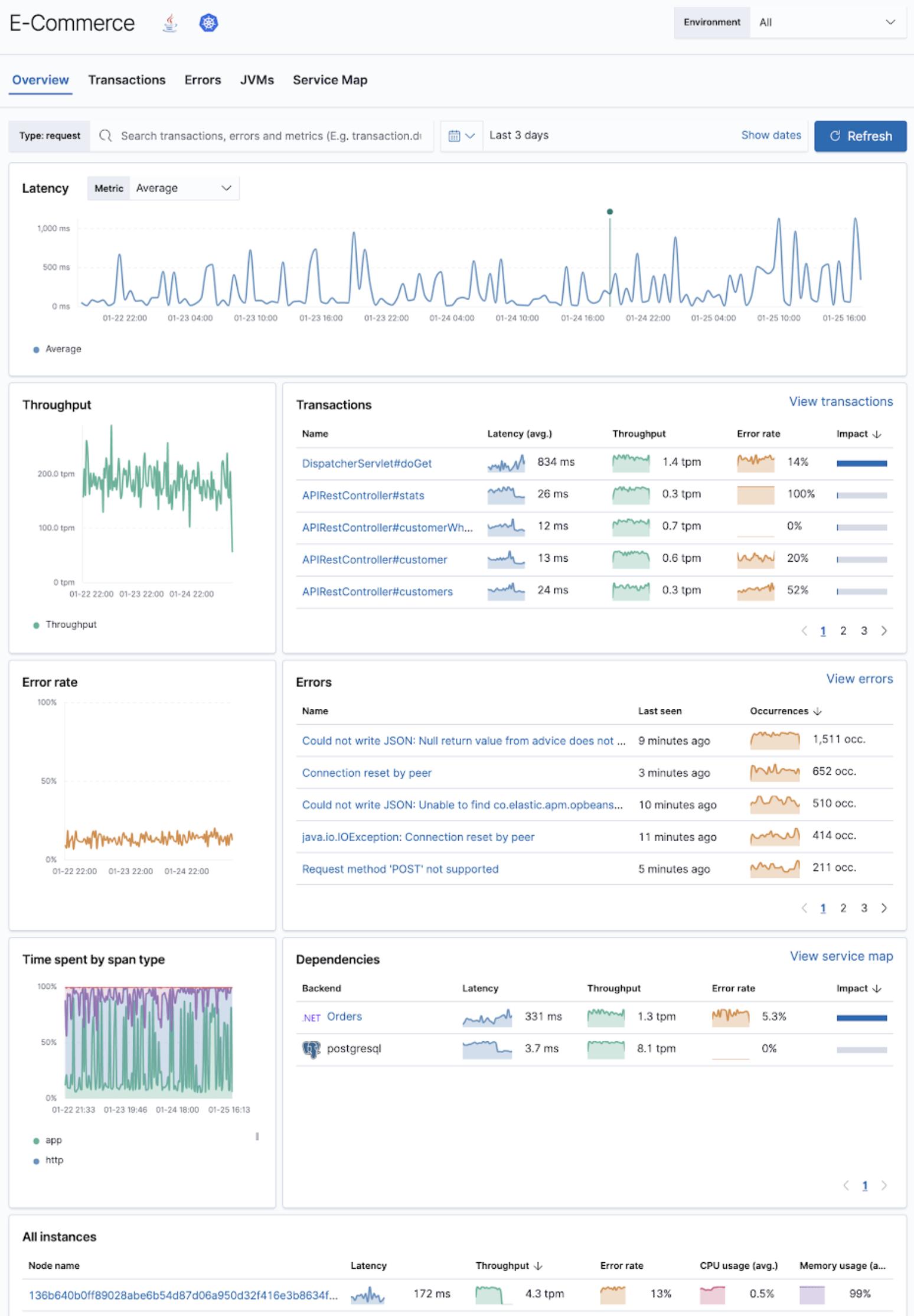Switch to the Service Map tab

click(x=329, y=80)
